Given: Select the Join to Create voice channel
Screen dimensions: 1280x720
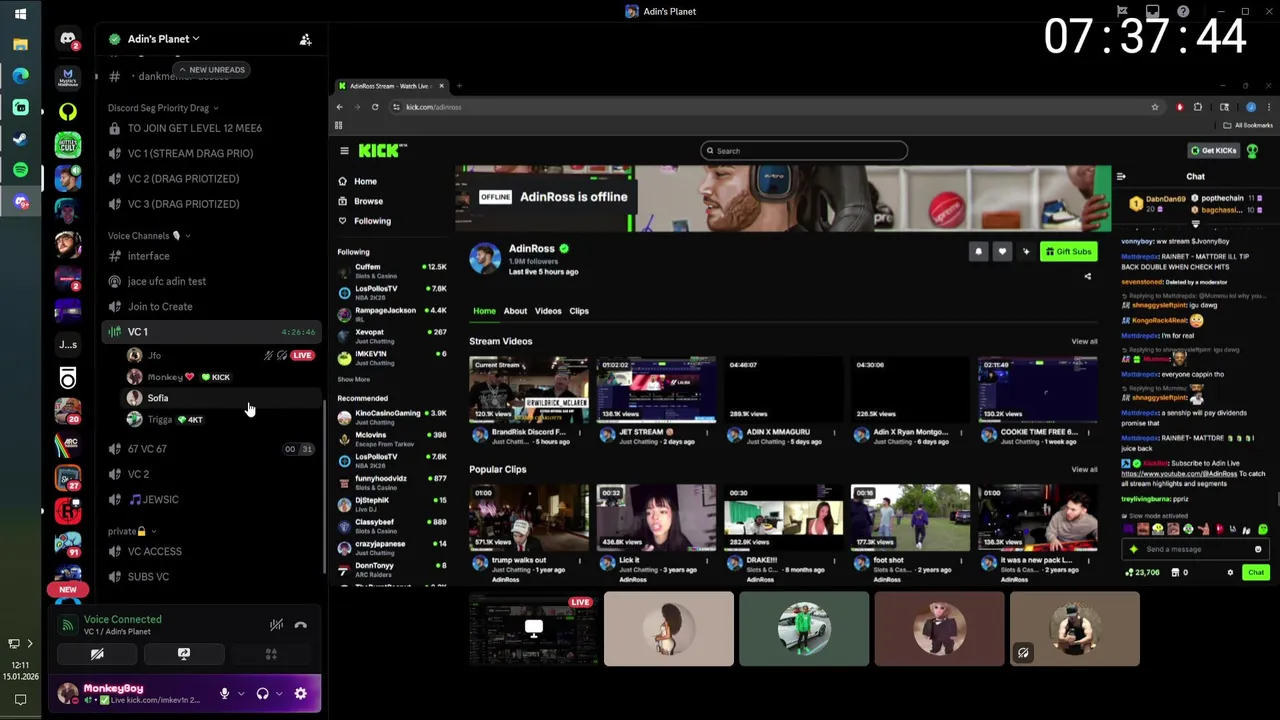Looking at the screenshot, I should (160, 306).
